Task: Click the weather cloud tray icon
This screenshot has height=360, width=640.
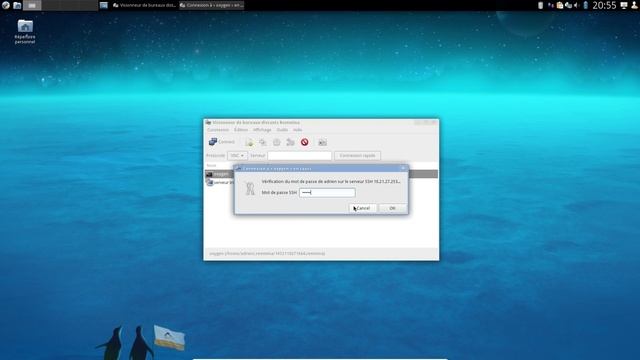Action: point(568,5)
